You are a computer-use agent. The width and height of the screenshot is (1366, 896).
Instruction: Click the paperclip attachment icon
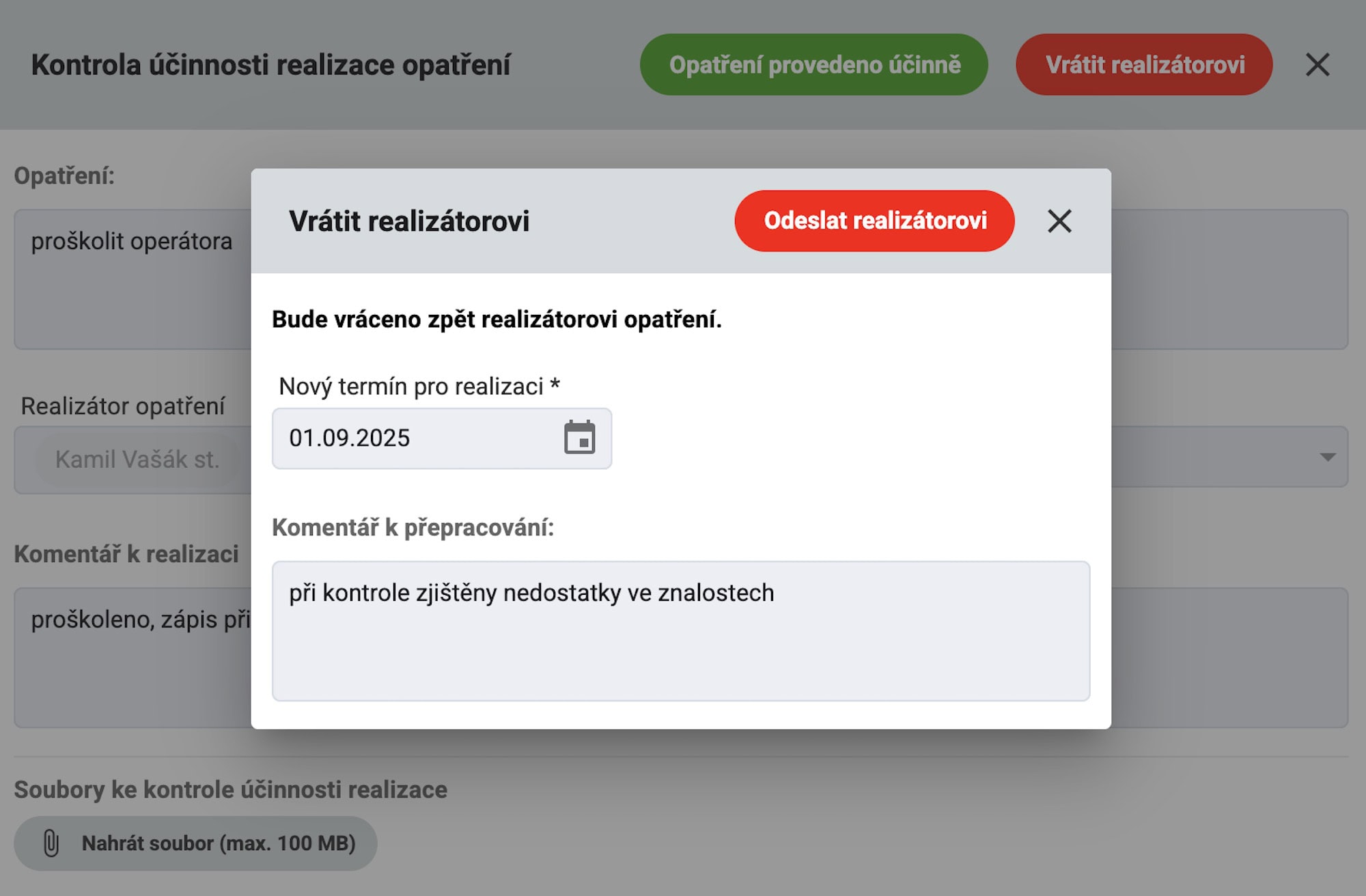pos(51,843)
